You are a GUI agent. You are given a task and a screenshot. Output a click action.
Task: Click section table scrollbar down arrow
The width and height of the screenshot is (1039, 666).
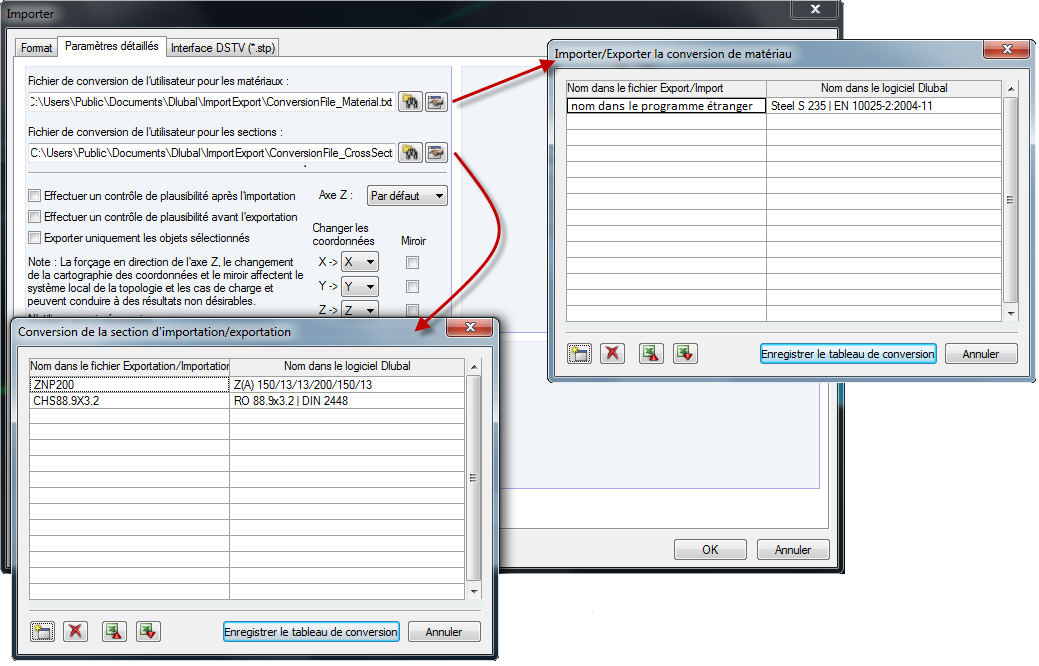tap(474, 592)
